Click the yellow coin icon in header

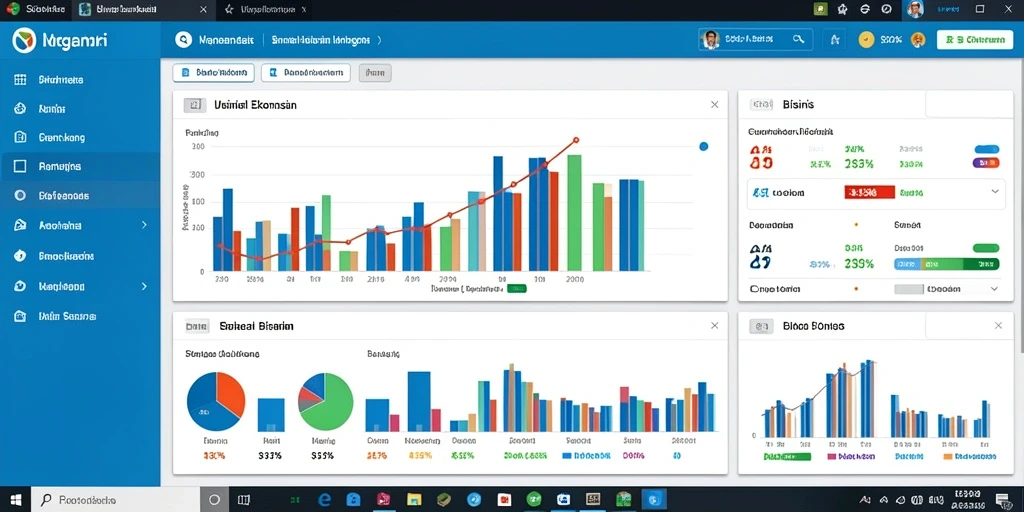[x=866, y=40]
